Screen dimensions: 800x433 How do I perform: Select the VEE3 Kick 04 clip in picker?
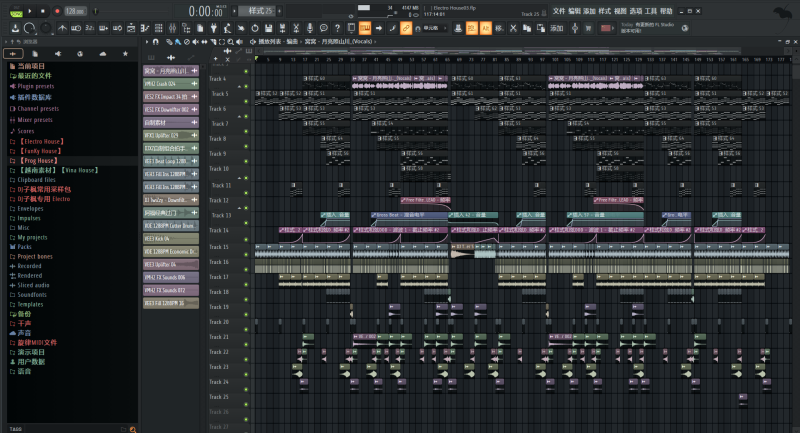click(170, 238)
